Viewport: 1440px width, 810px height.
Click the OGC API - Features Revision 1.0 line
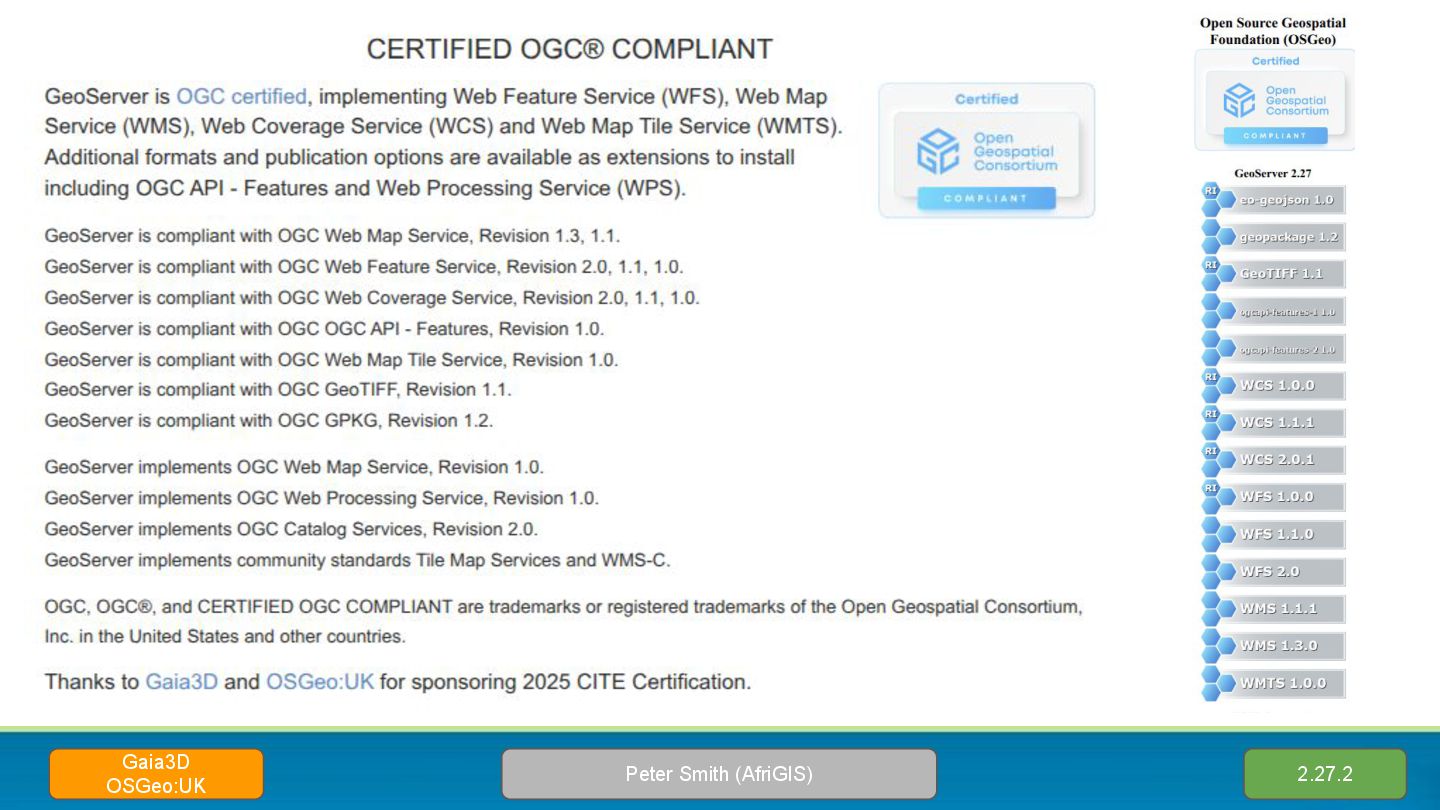click(324, 329)
